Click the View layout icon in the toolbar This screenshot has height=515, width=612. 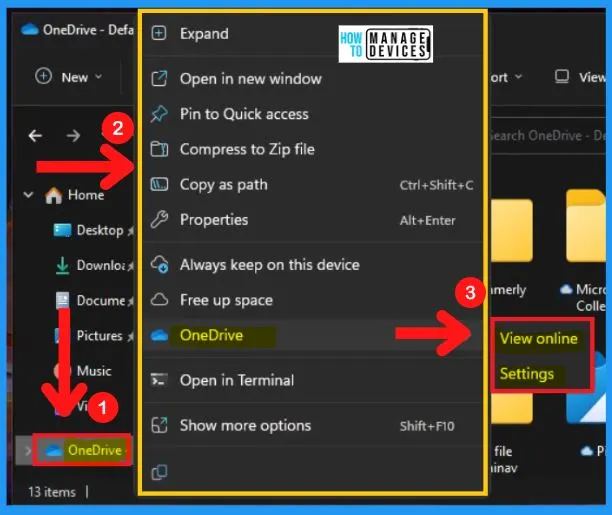tap(562, 77)
